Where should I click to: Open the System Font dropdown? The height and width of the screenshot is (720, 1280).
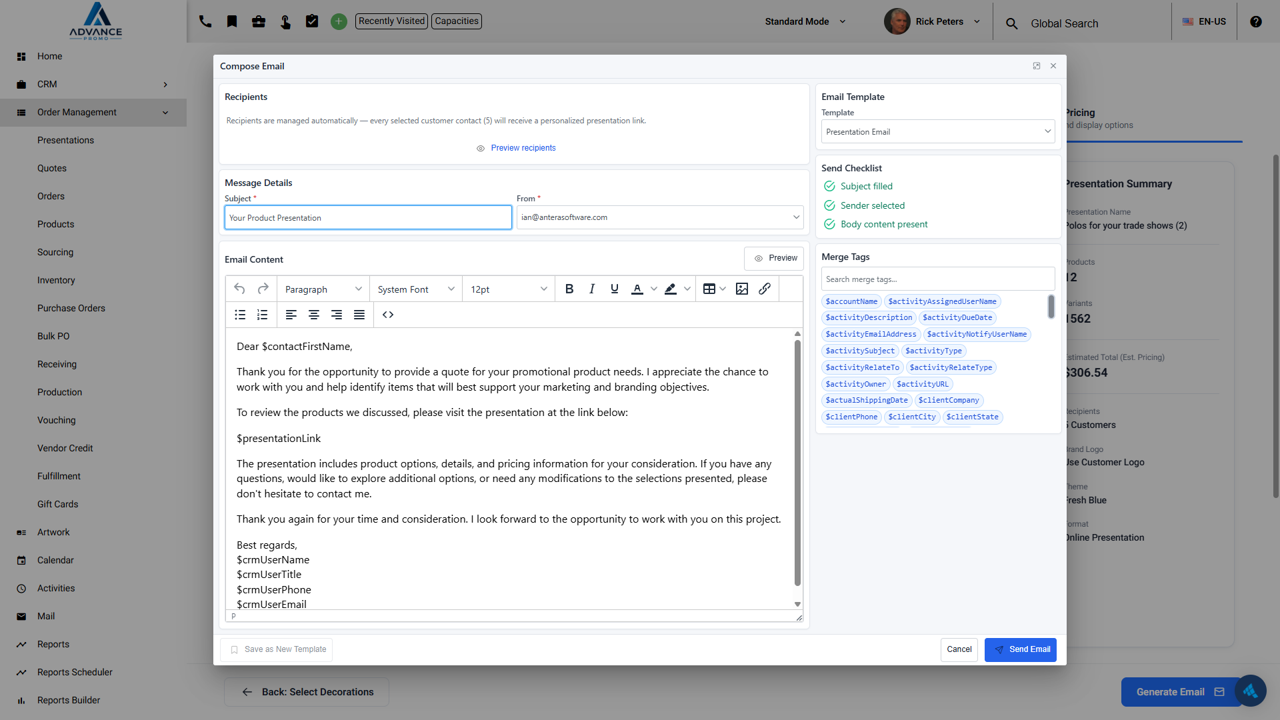click(x=416, y=289)
